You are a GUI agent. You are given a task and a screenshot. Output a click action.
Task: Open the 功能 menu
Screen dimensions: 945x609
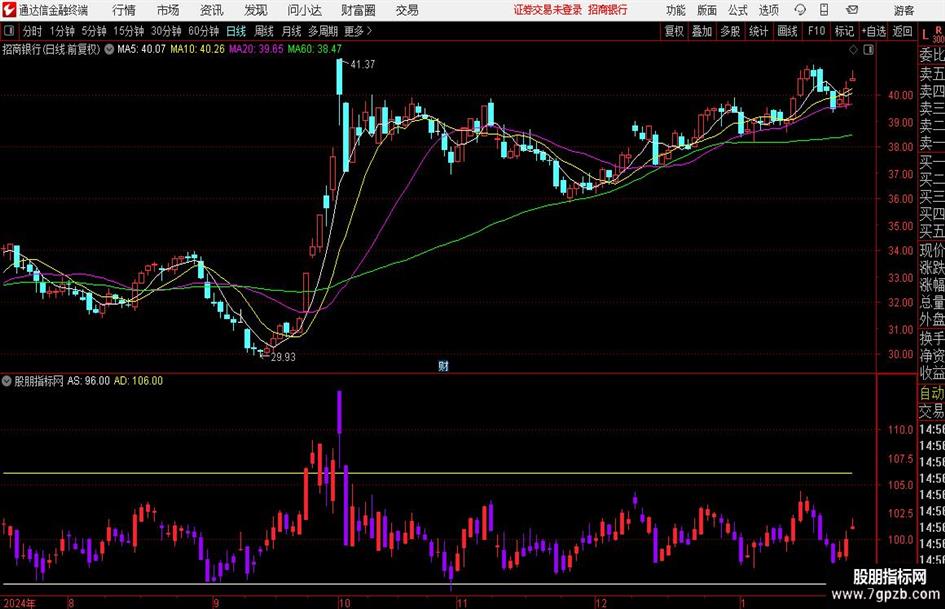[x=676, y=10]
